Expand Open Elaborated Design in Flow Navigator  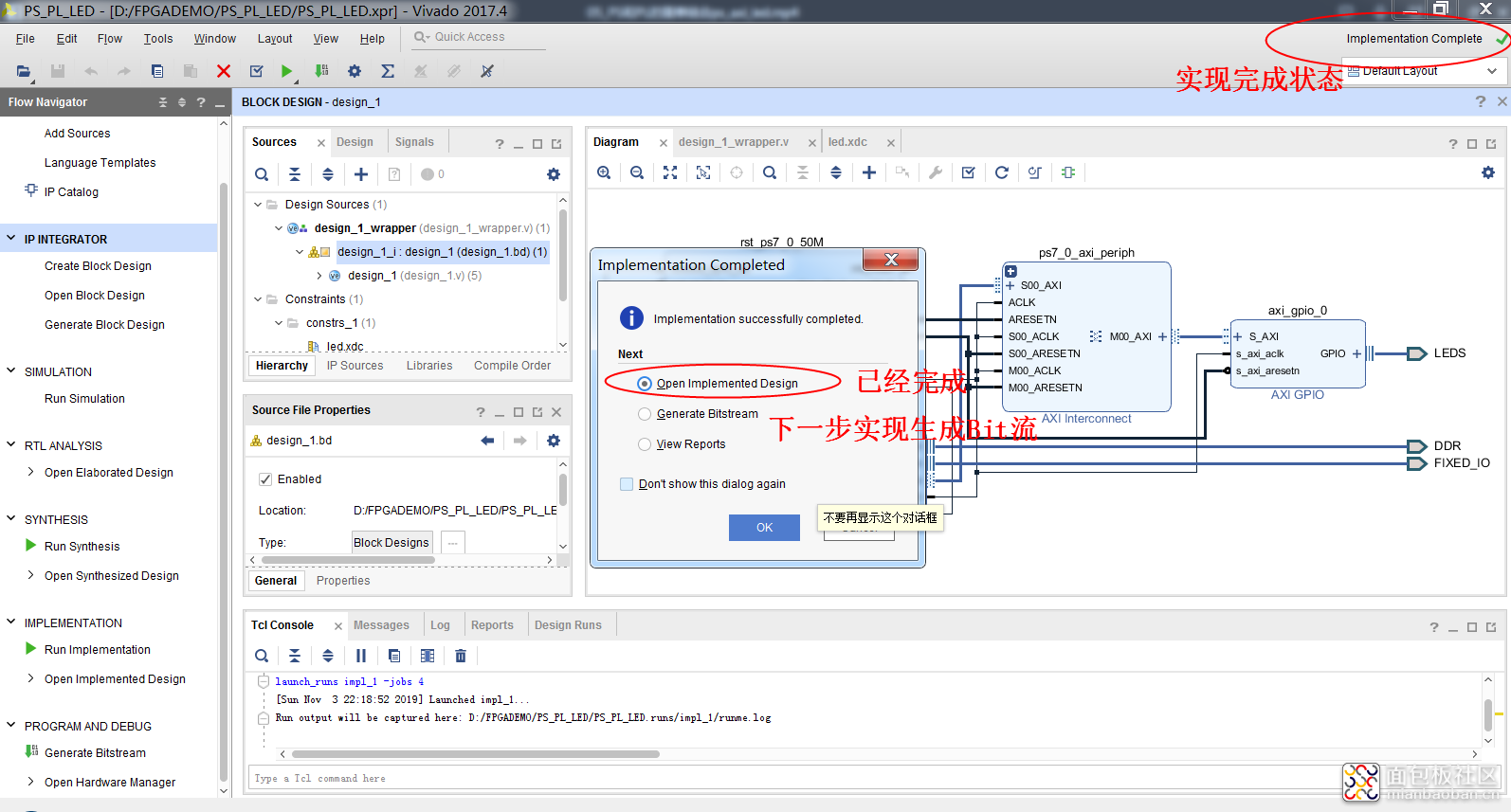click(x=30, y=472)
